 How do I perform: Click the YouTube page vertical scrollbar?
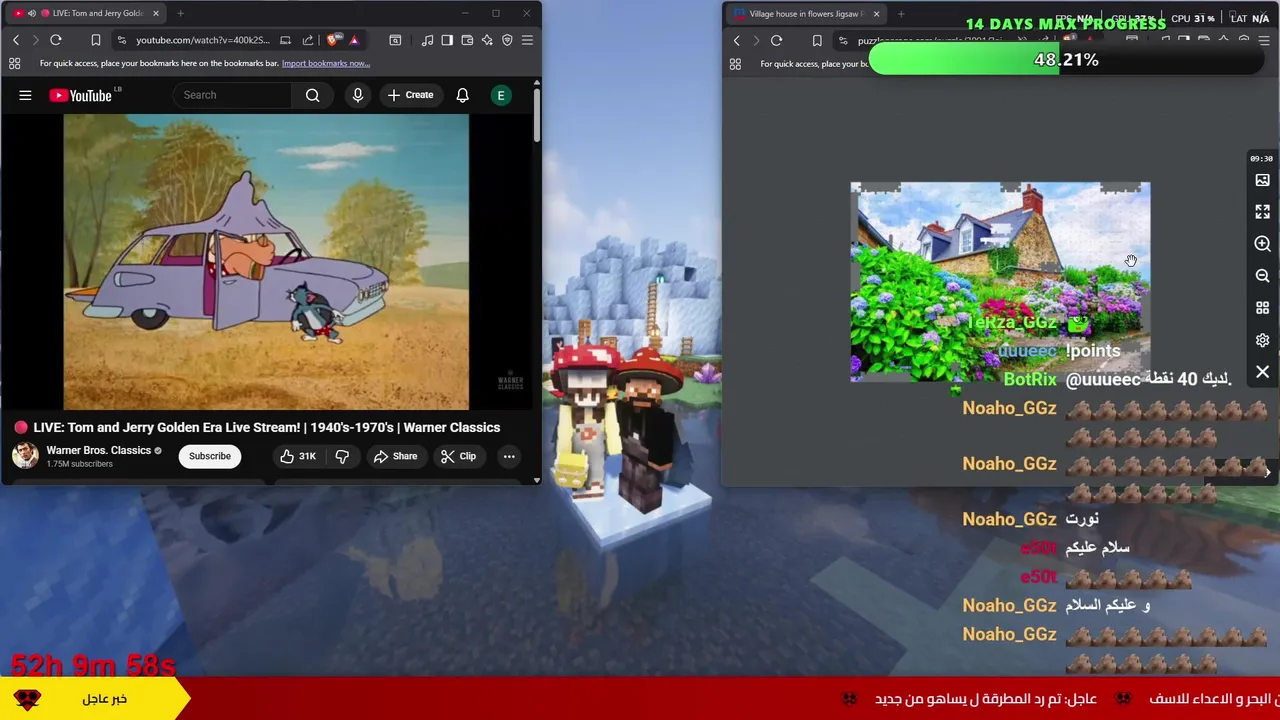click(536, 115)
